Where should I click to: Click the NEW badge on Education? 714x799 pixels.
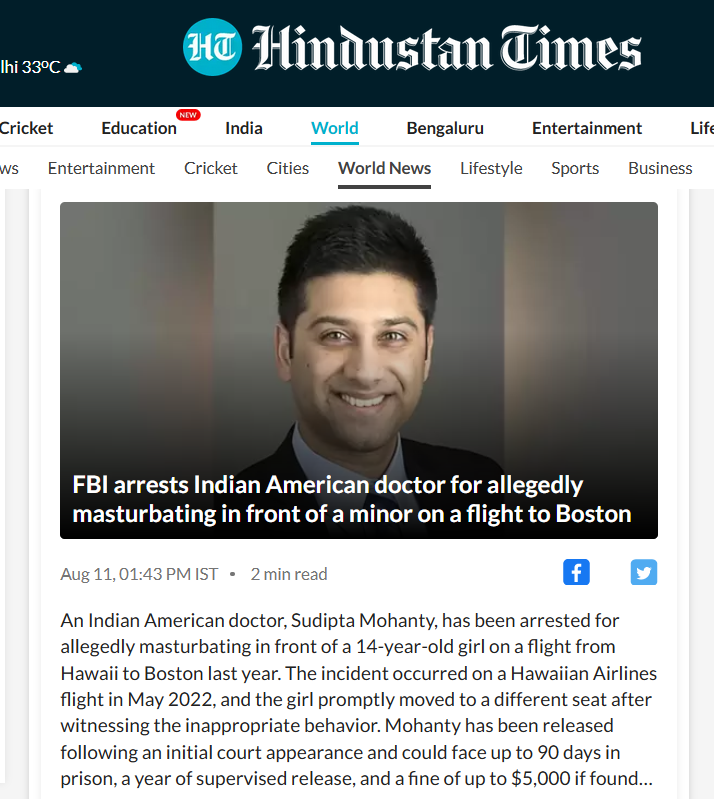pyautogui.click(x=188, y=115)
